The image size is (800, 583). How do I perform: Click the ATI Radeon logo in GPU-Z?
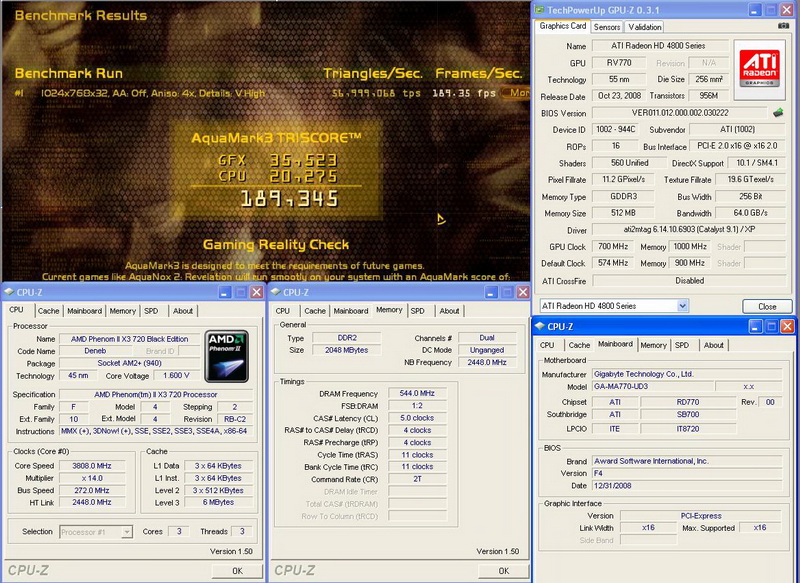click(760, 69)
